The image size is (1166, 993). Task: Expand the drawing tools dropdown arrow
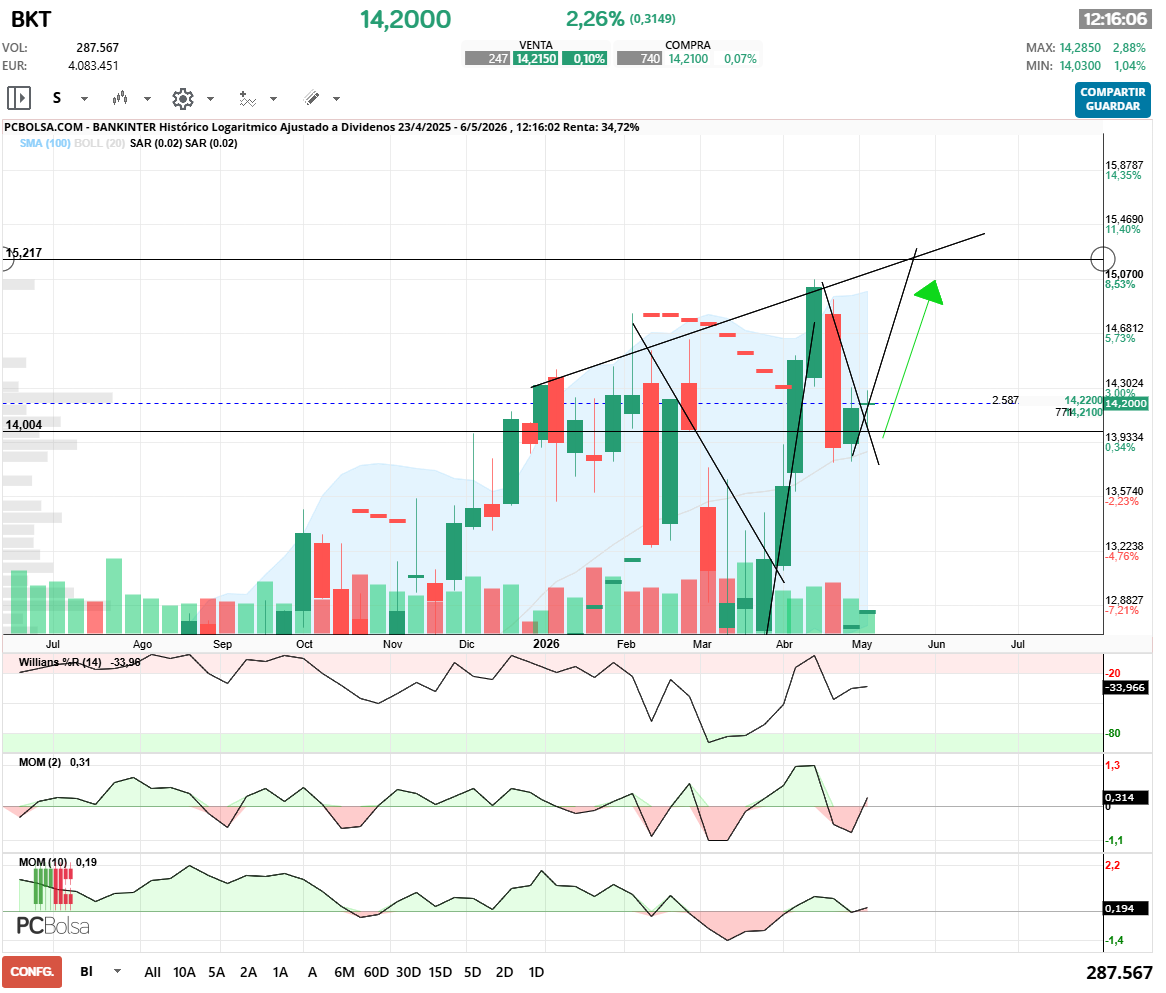click(336, 99)
